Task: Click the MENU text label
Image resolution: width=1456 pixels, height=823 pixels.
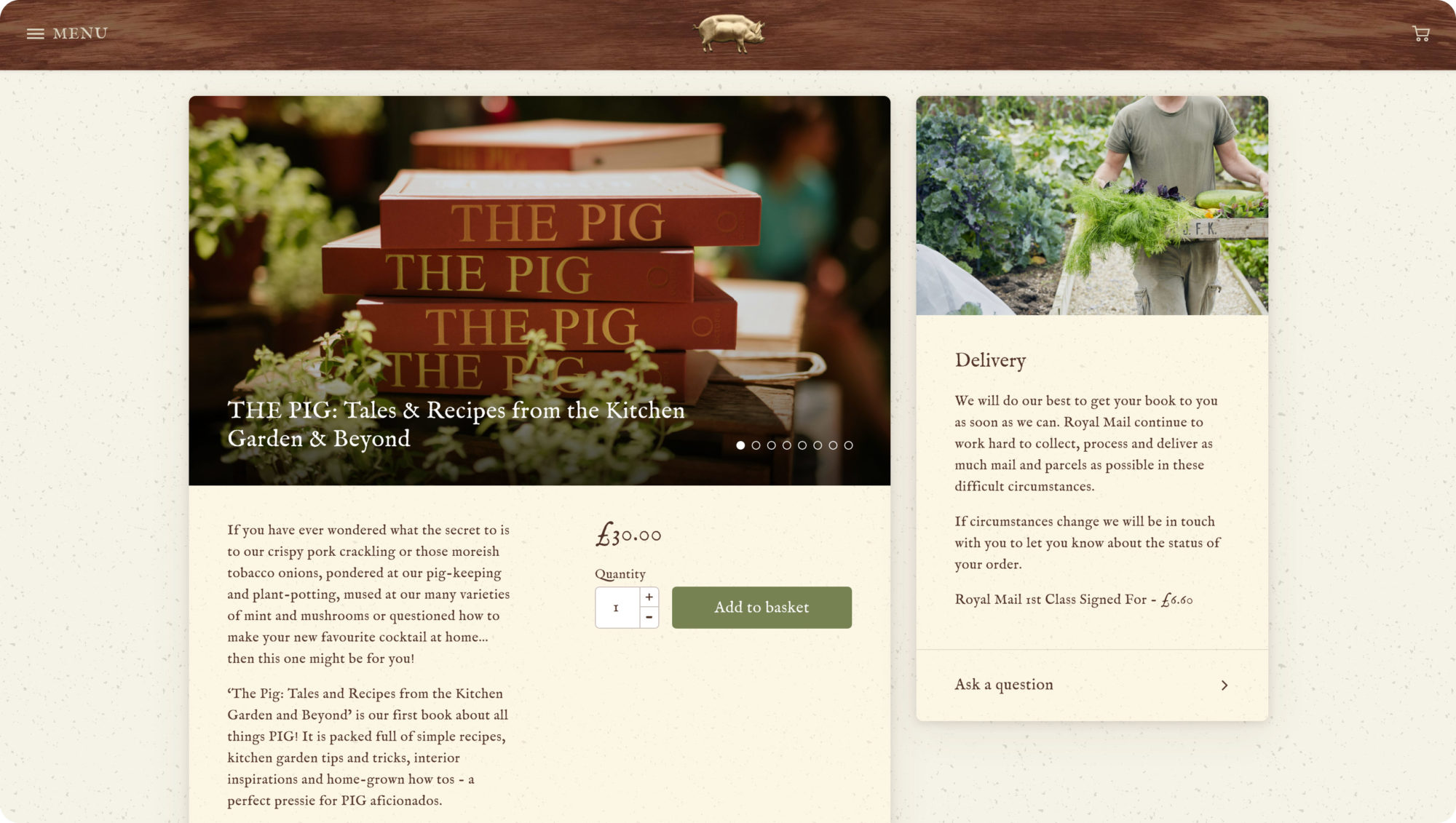Action: (80, 33)
